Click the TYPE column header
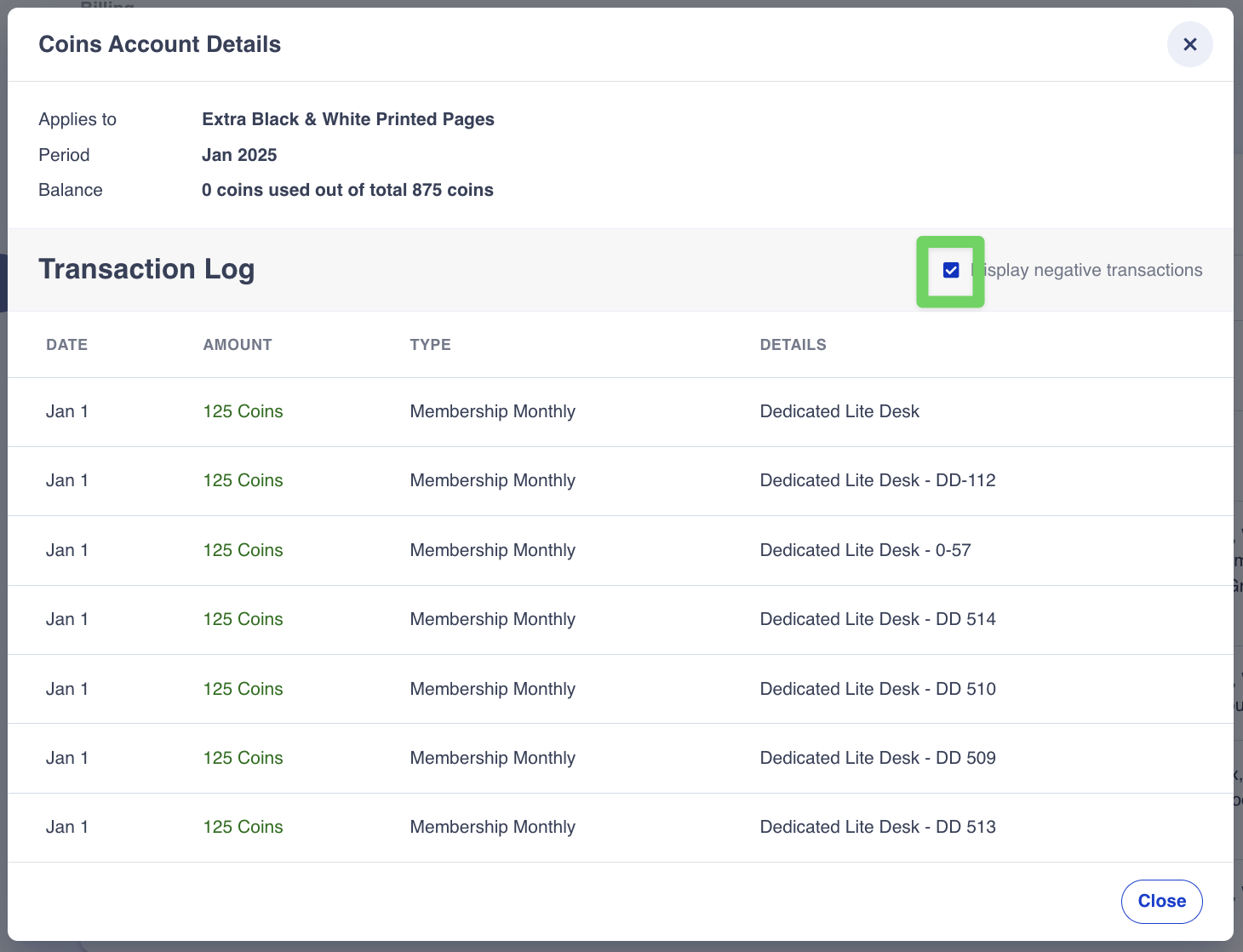 [x=430, y=345]
